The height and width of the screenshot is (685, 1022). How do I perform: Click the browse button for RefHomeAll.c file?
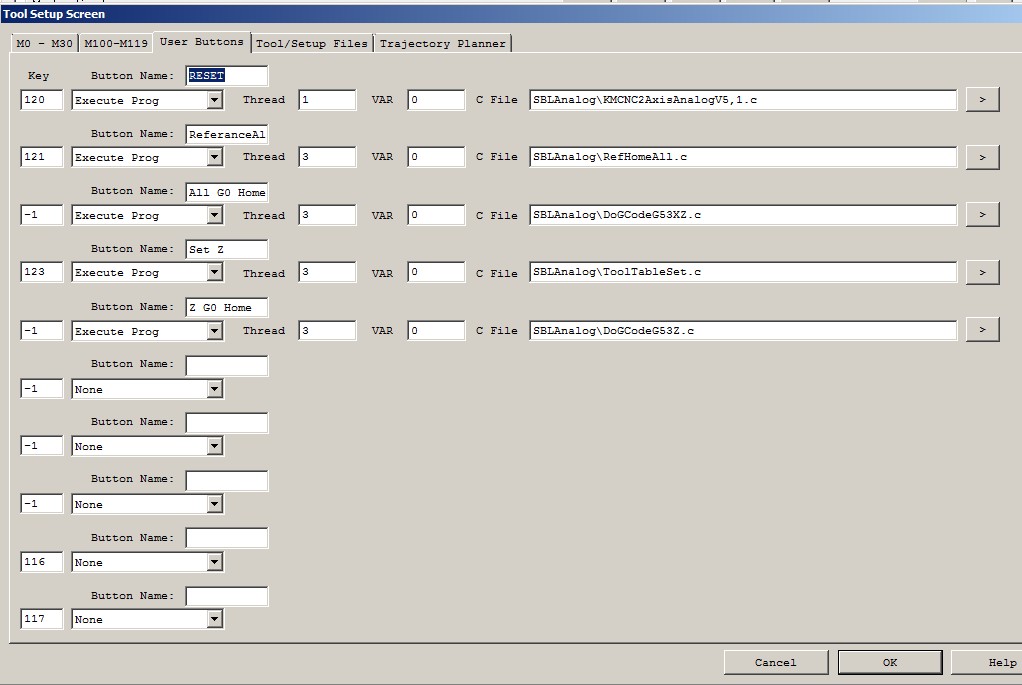click(982, 157)
